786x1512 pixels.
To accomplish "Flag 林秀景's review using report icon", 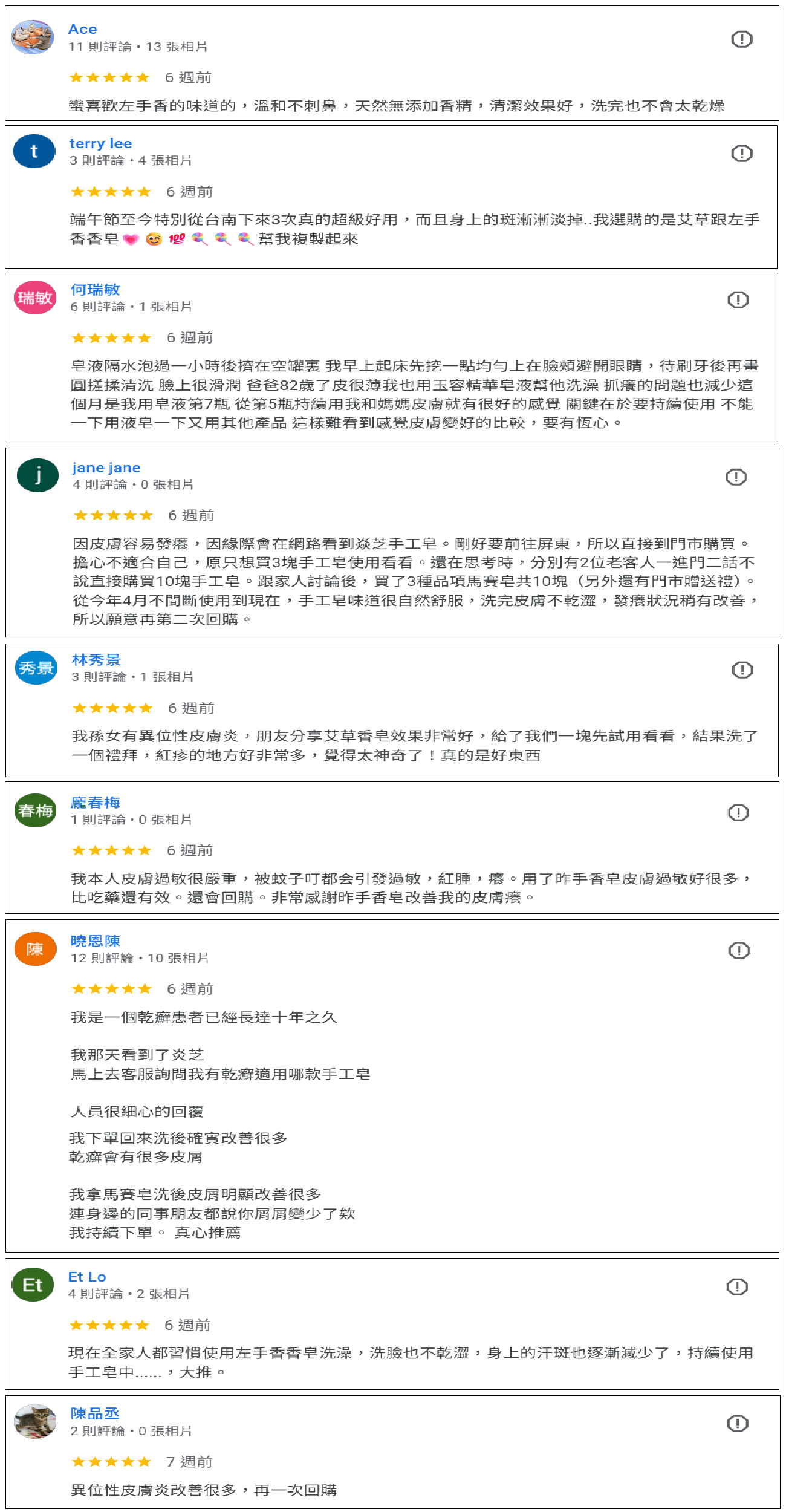I will pyautogui.click(x=742, y=670).
